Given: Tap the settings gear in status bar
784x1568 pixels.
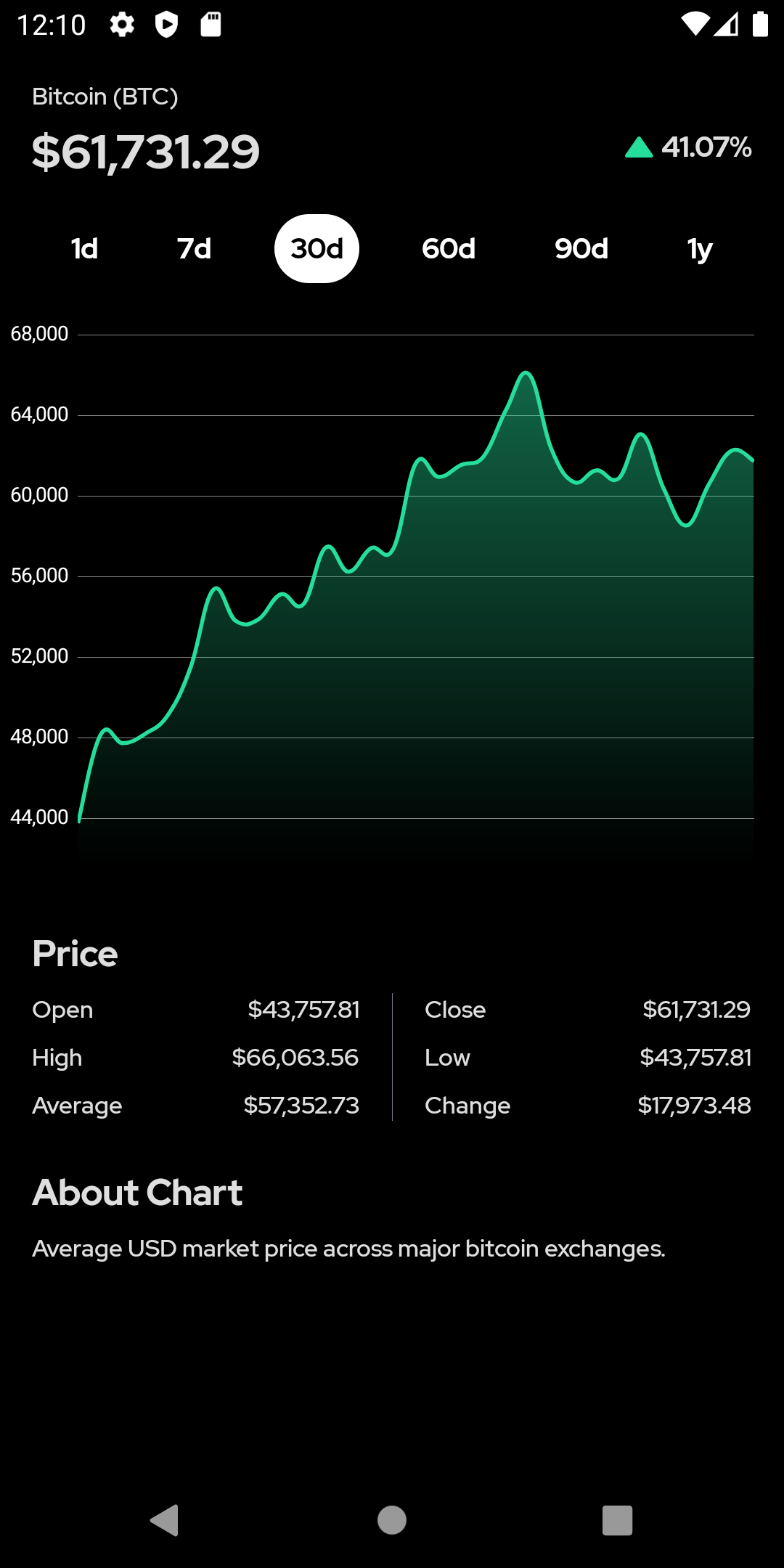Looking at the screenshot, I should [x=122, y=25].
